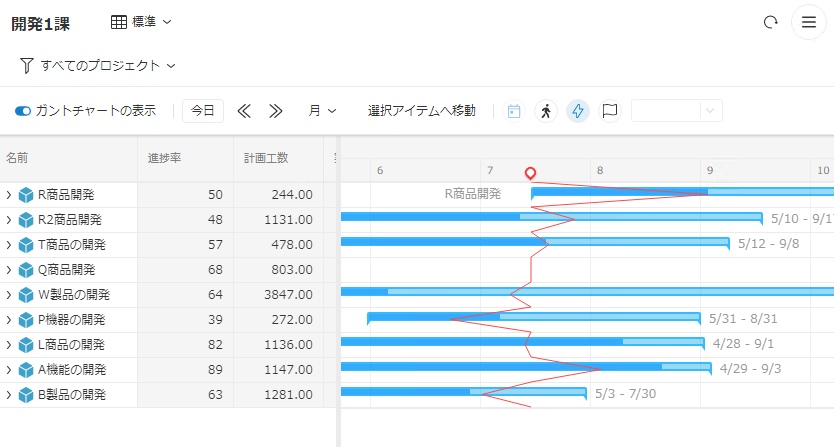Toggle the walking person icon

point(545,111)
